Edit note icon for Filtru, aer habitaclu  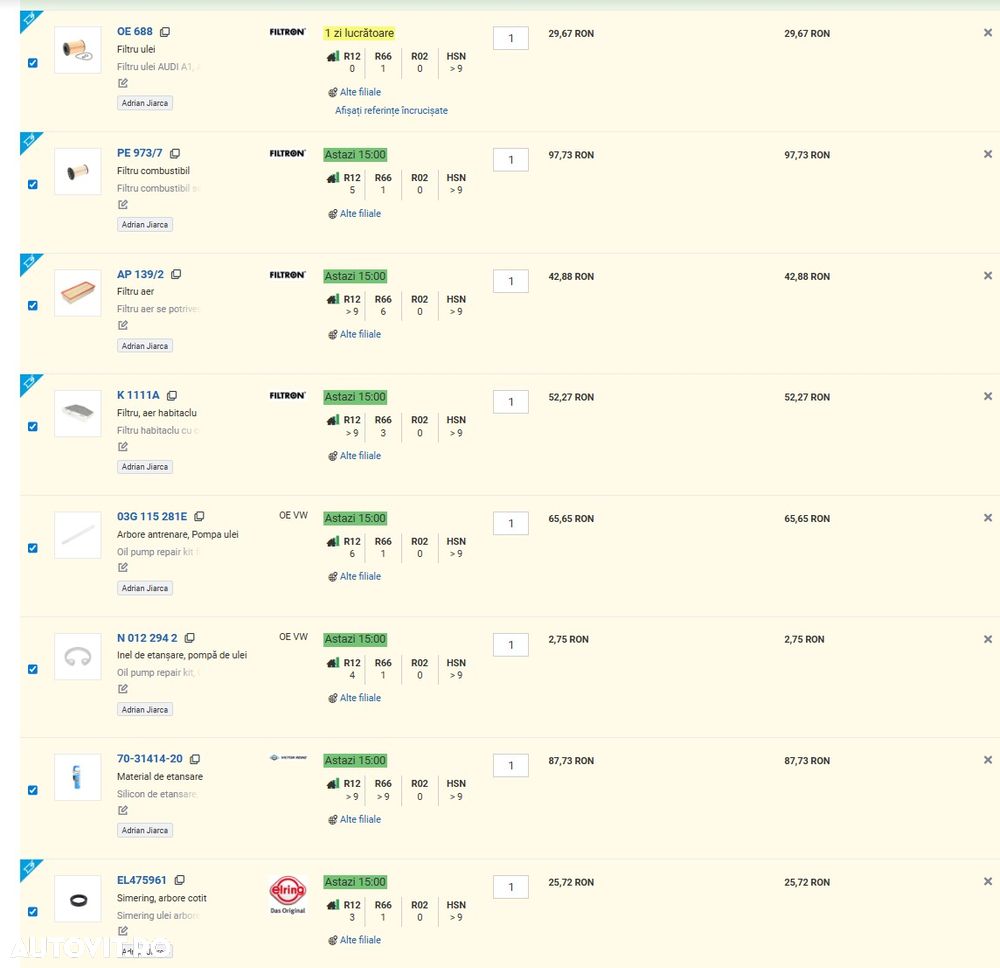coord(122,446)
